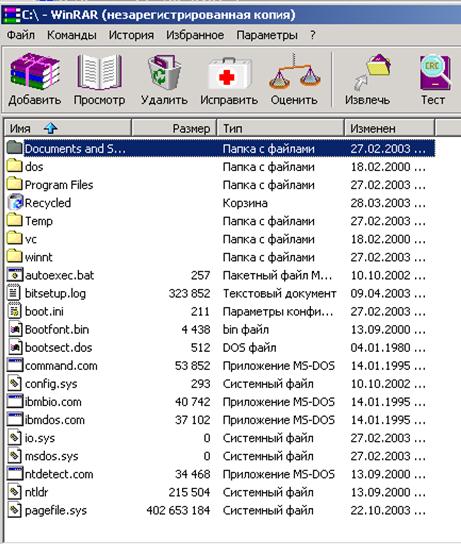This screenshot has width=461, height=544.
Task: Select the msdos.sys file name
Action: (51, 456)
